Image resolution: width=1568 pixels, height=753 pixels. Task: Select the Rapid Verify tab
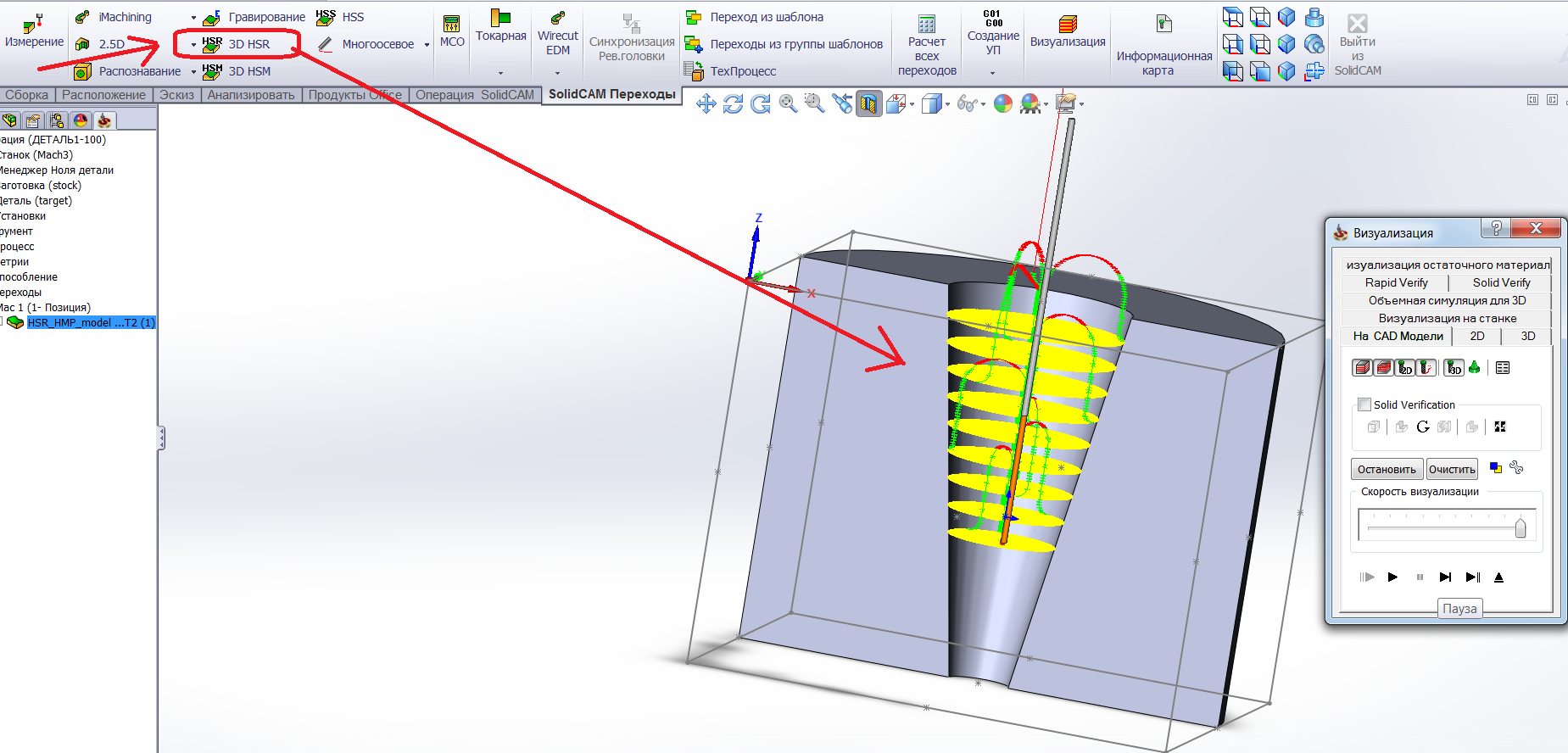tap(1396, 282)
